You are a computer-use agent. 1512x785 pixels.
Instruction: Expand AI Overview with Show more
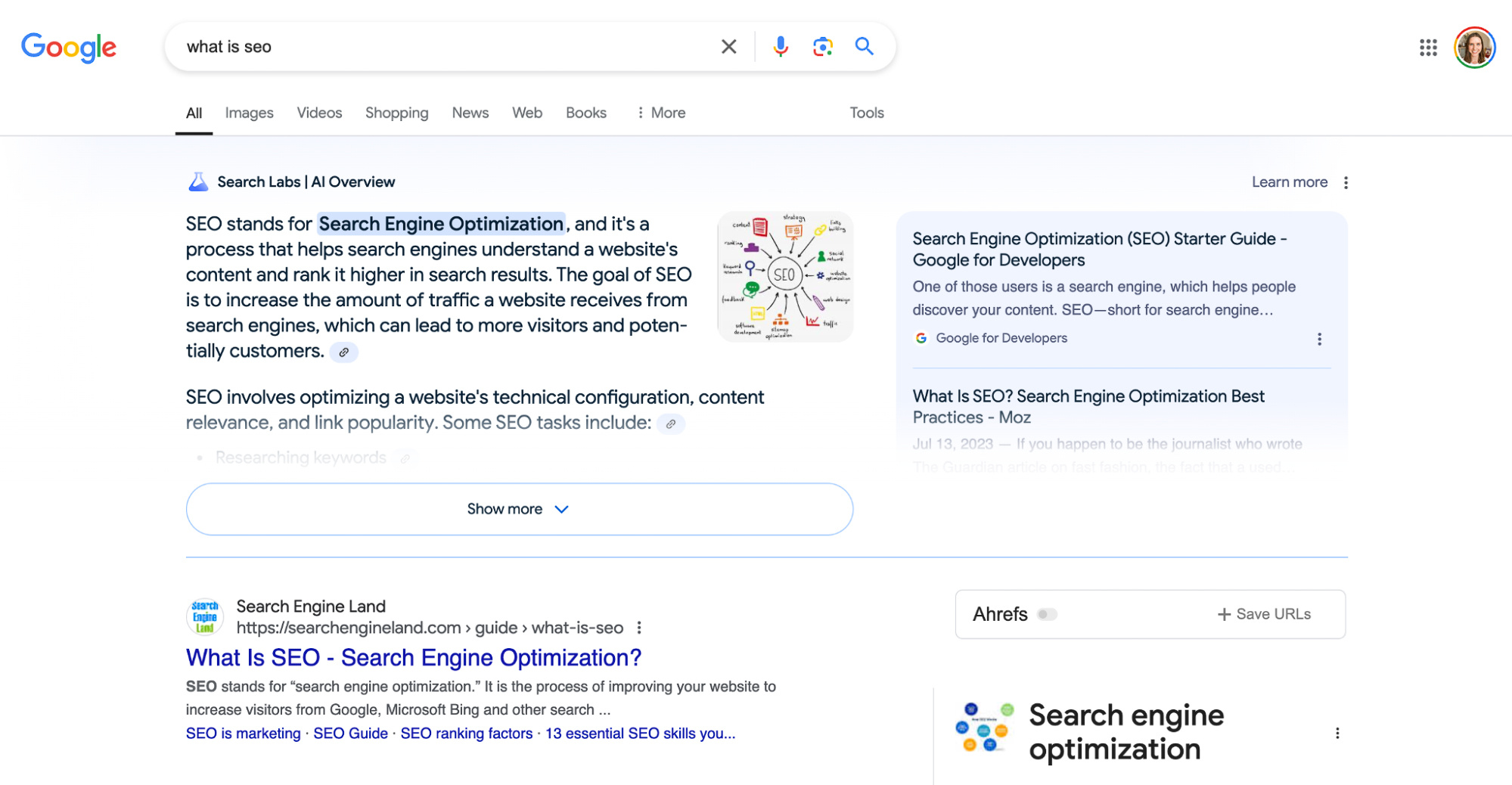coord(520,509)
